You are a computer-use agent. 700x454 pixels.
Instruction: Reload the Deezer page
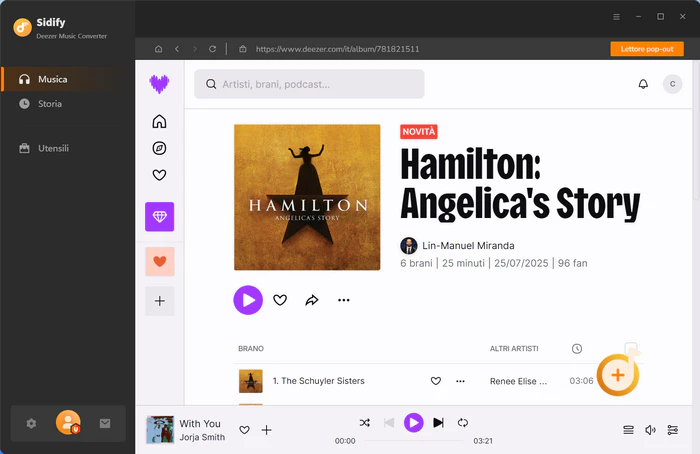click(212, 49)
